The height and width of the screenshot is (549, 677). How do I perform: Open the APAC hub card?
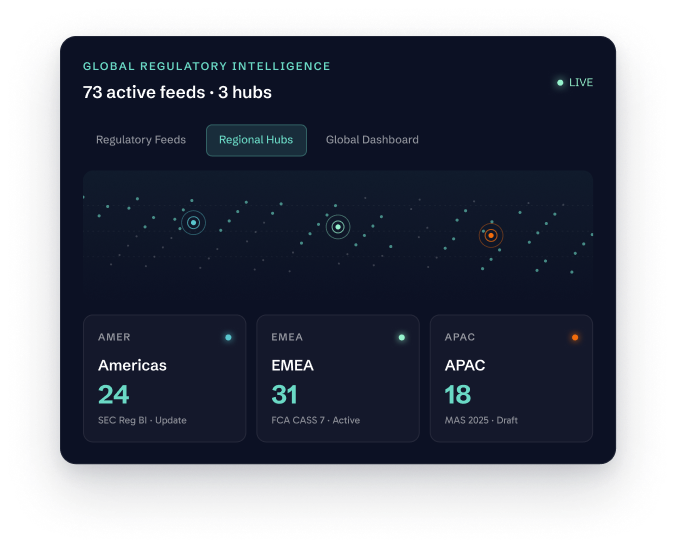[x=511, y=379]
